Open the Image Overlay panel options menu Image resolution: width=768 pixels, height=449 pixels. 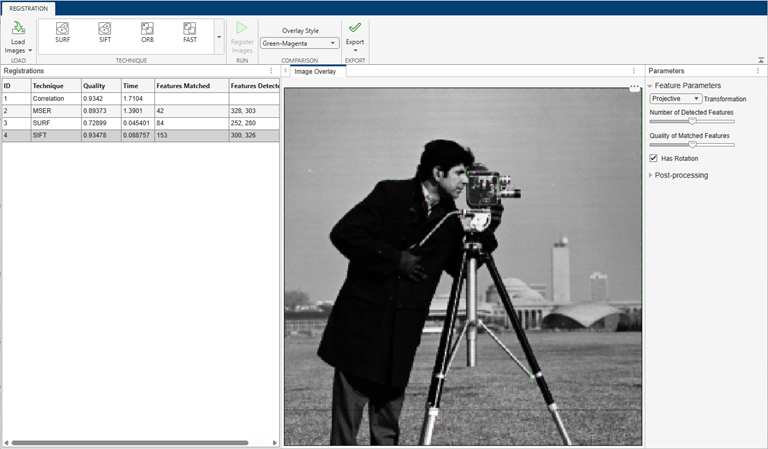pyautogui.click(x=633, y=71)
